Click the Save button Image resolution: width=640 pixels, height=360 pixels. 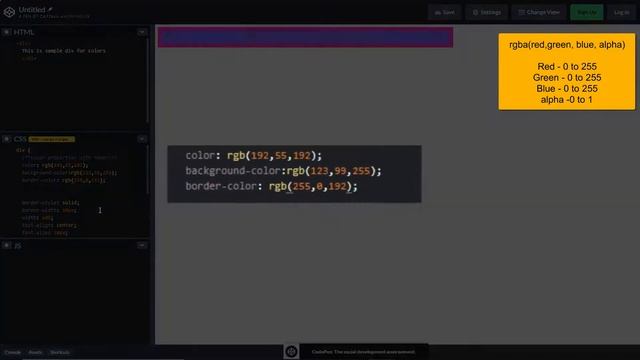444,12
